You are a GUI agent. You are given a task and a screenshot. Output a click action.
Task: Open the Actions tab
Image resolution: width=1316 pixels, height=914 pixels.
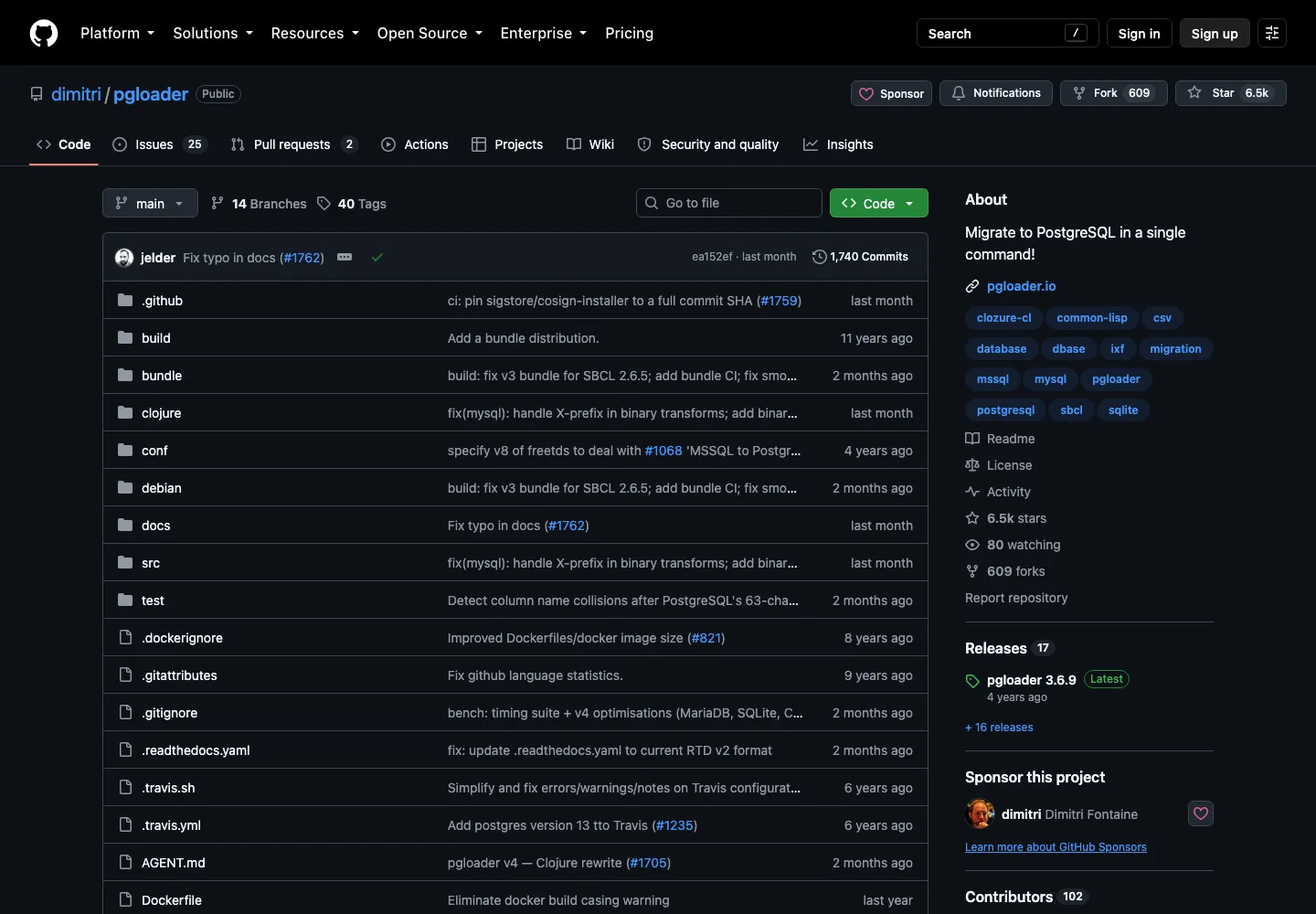click(415, 144)
